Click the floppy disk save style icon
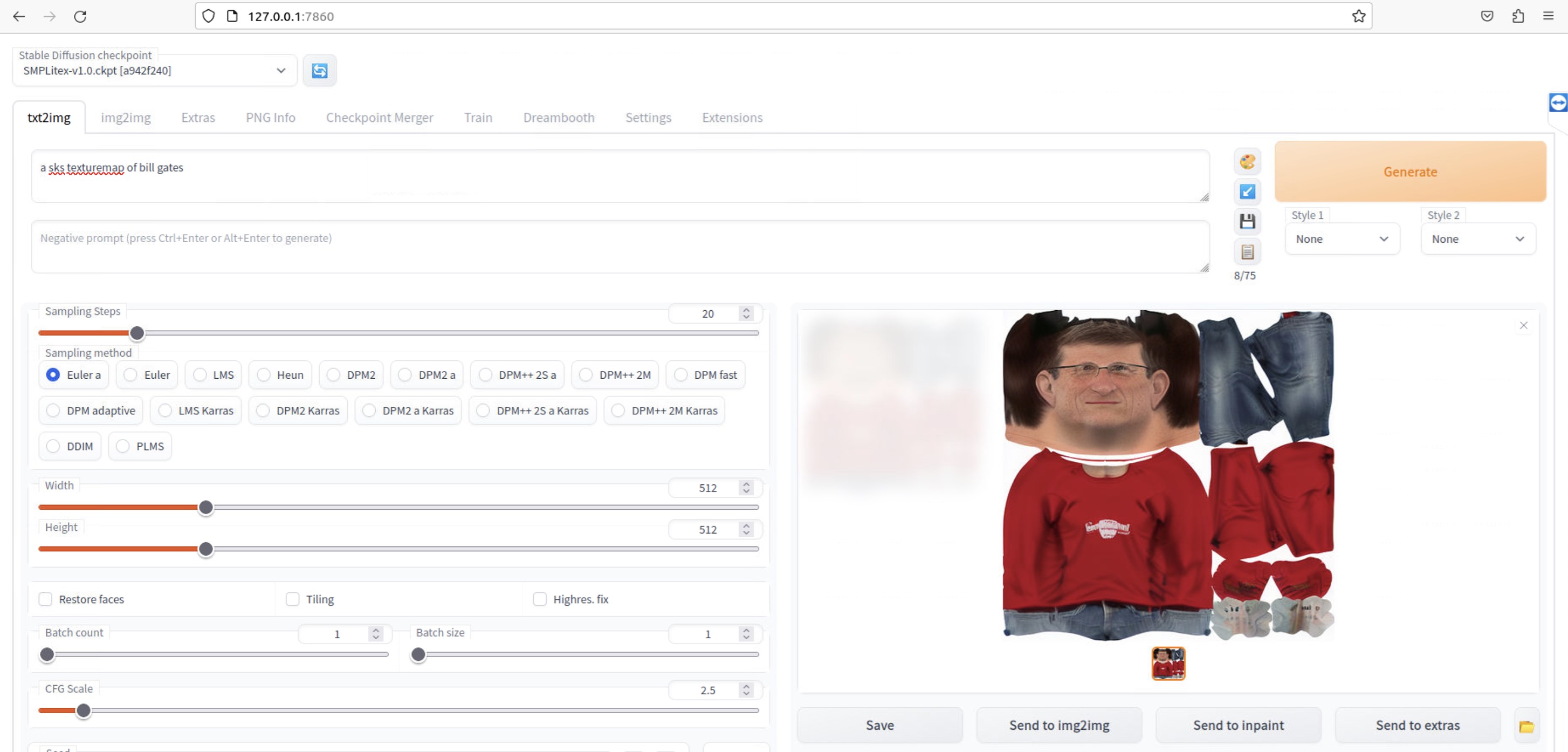 click(1247, 221)
